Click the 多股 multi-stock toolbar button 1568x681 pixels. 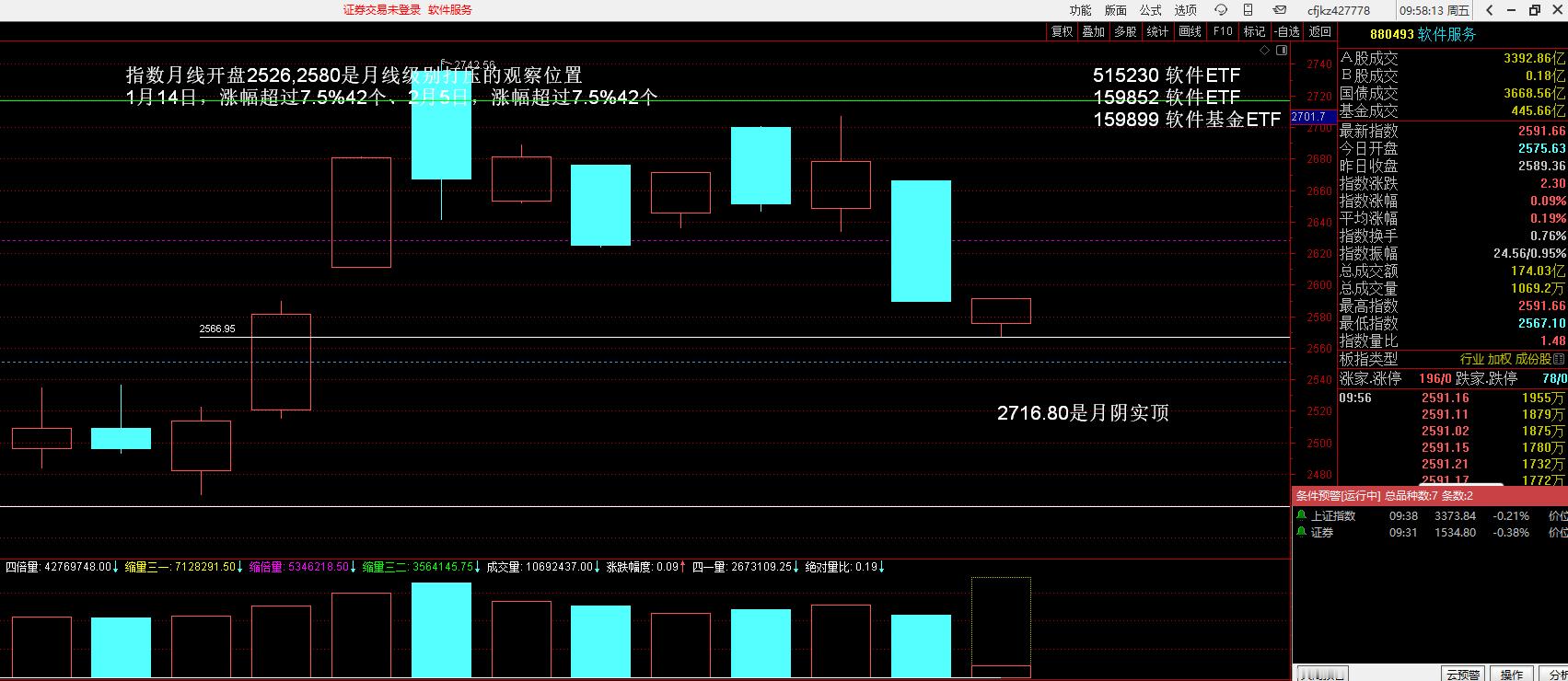coord(1125,31)
